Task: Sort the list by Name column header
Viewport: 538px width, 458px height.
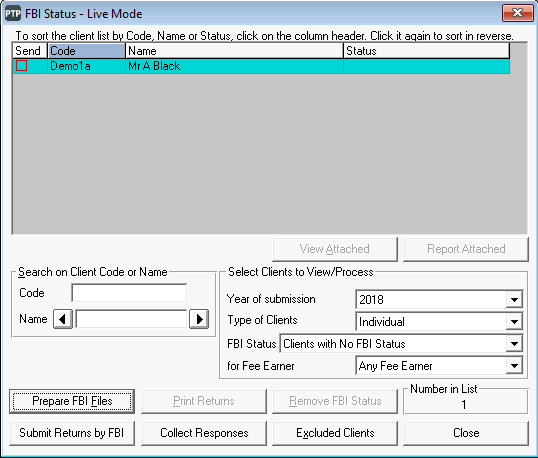Action: click(x=234, y=51)
